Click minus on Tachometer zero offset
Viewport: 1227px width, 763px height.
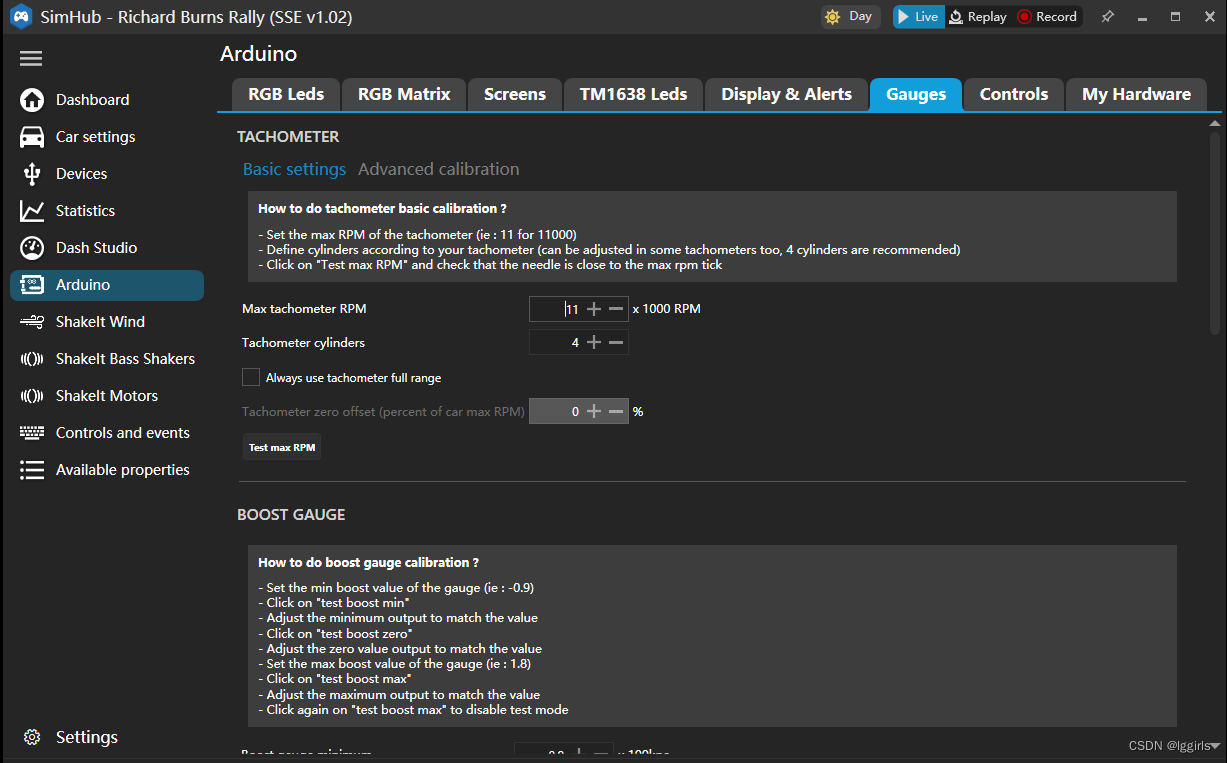pos(616,411)
